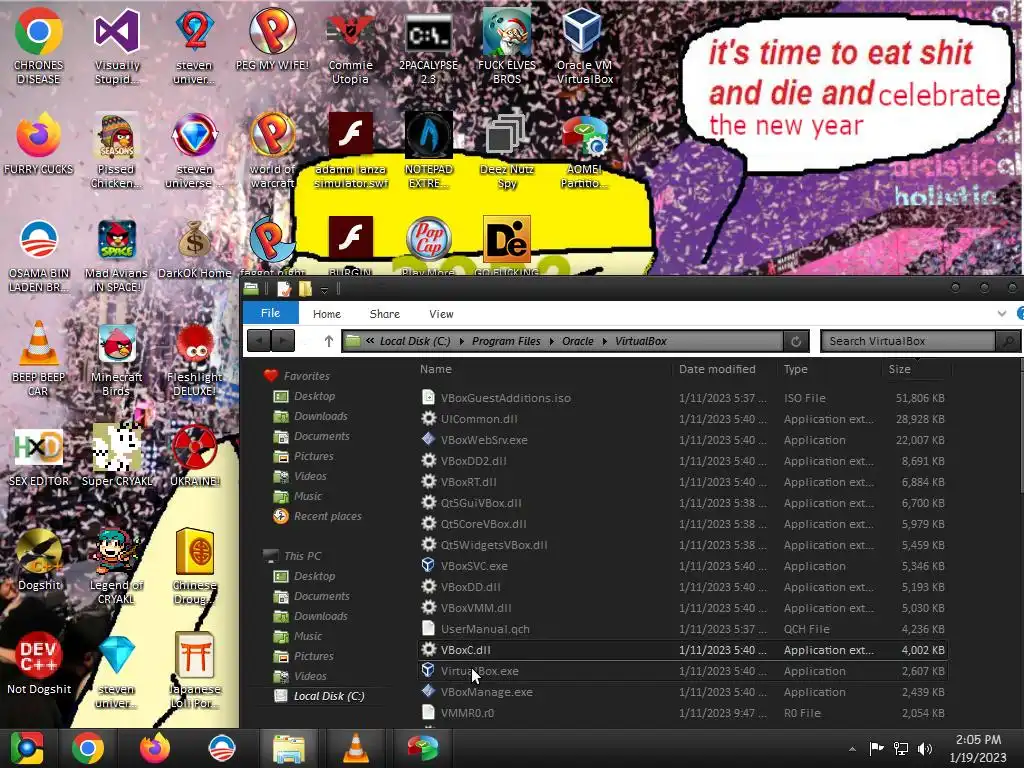Open the NOTEPAD EXTRE... desktop icon

[428, 152]
